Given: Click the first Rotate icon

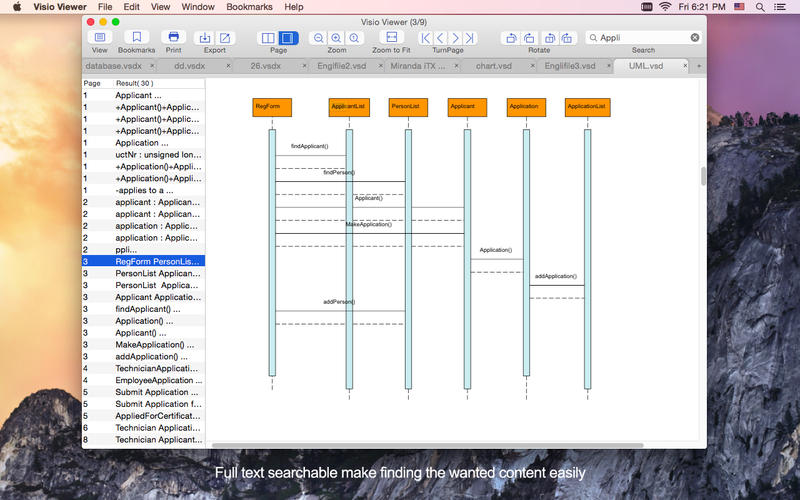Looking at the screenshot, I should click(x=511, y=38).
